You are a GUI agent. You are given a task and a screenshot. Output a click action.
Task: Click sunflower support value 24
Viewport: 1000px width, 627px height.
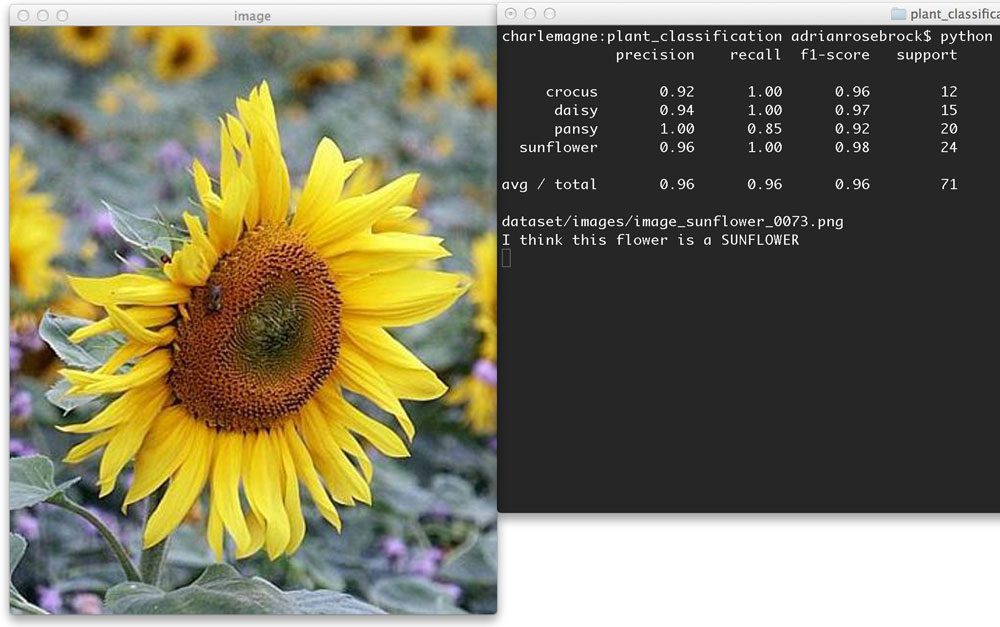[949, 147]
